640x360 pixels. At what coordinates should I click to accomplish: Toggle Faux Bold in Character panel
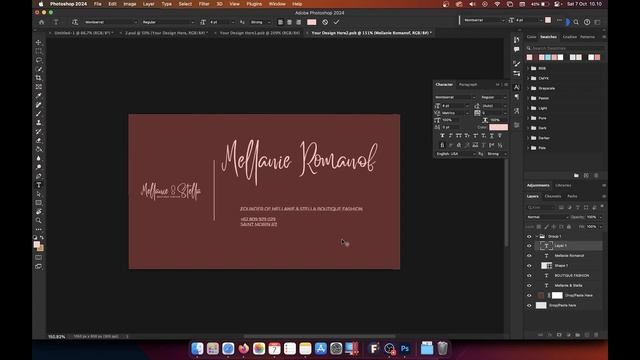click(442, 136)
